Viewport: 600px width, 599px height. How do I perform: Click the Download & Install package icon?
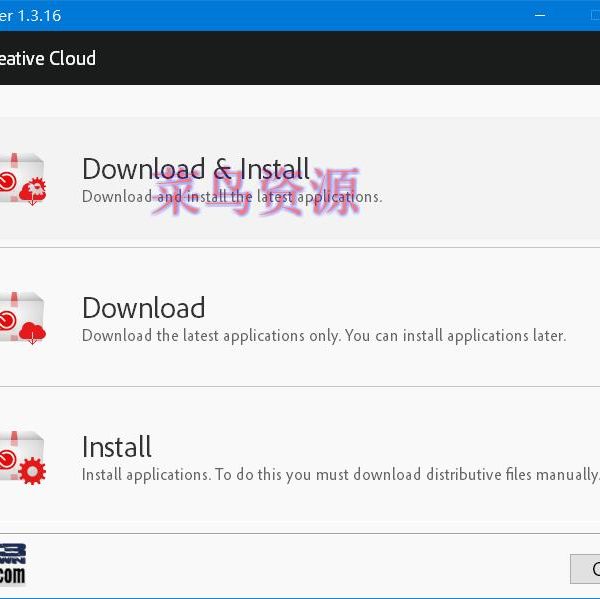[x=22, y=178]
